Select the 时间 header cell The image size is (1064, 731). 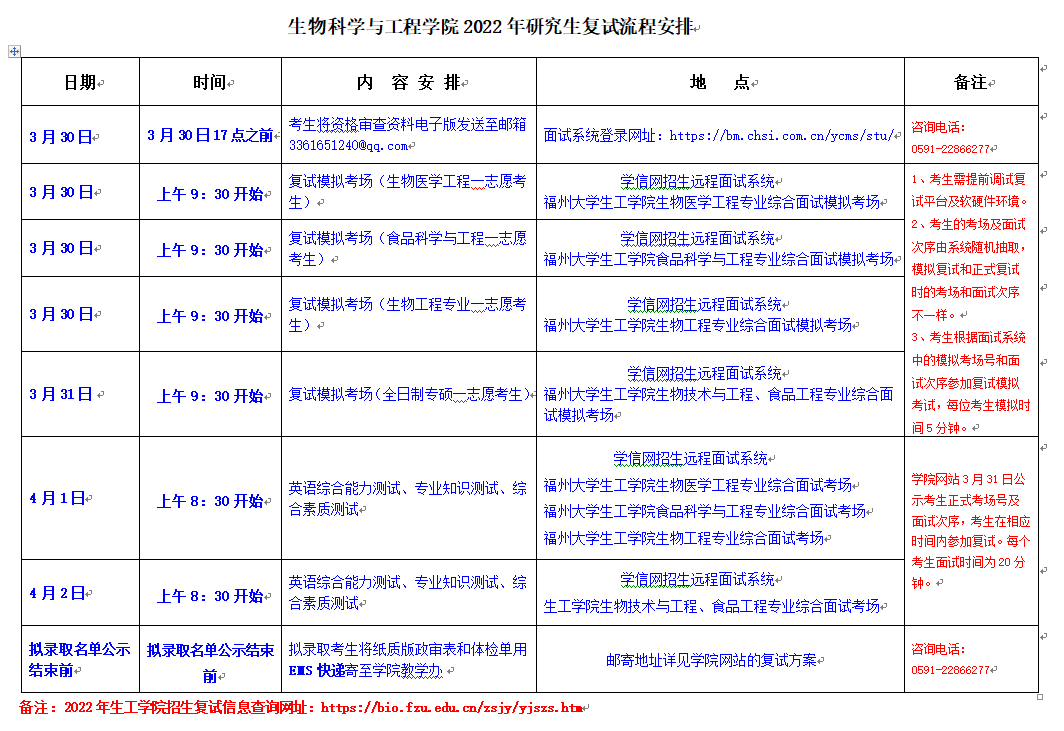[210, 82]
